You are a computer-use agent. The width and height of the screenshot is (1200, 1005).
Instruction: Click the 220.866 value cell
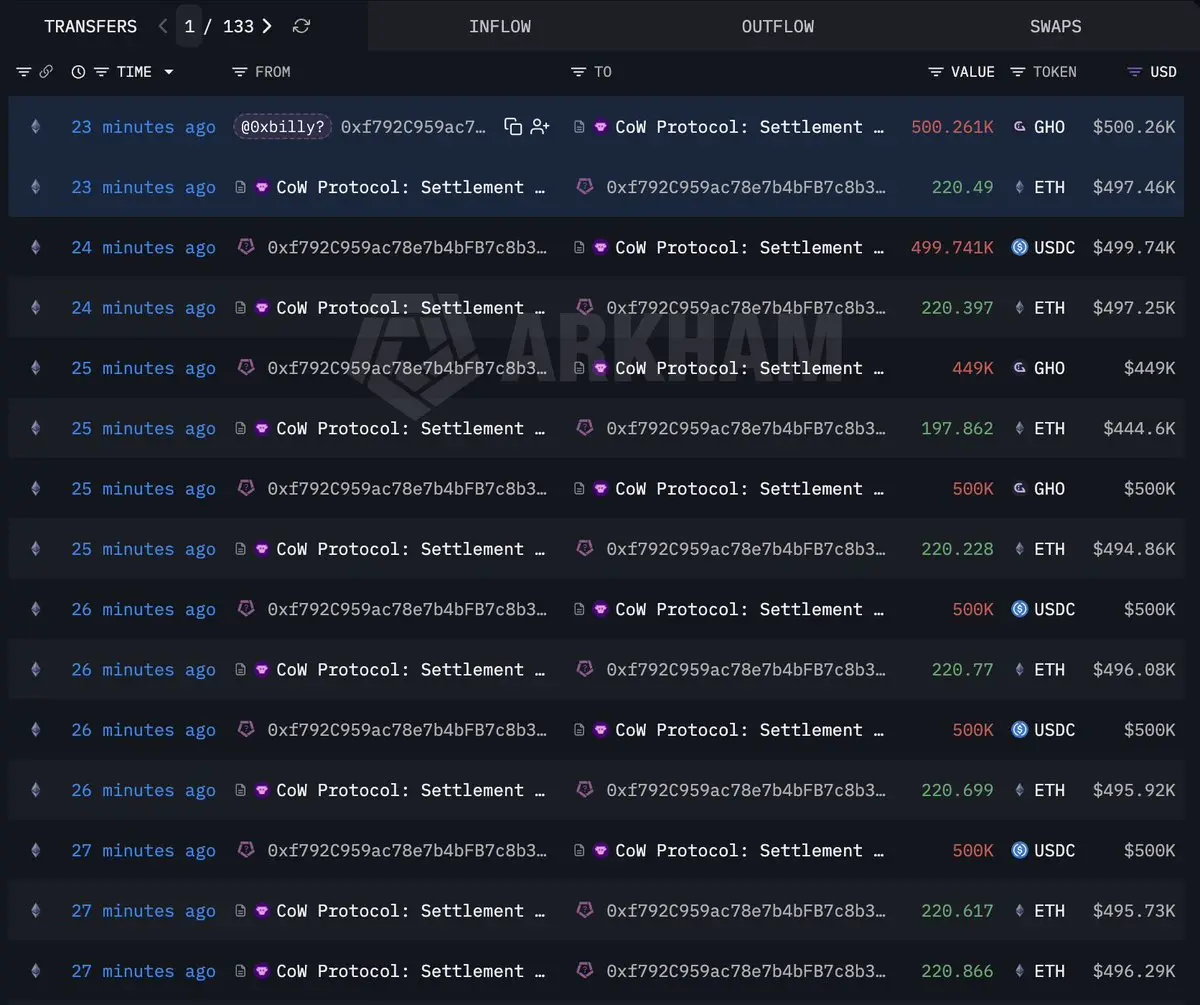click(958, 971)
